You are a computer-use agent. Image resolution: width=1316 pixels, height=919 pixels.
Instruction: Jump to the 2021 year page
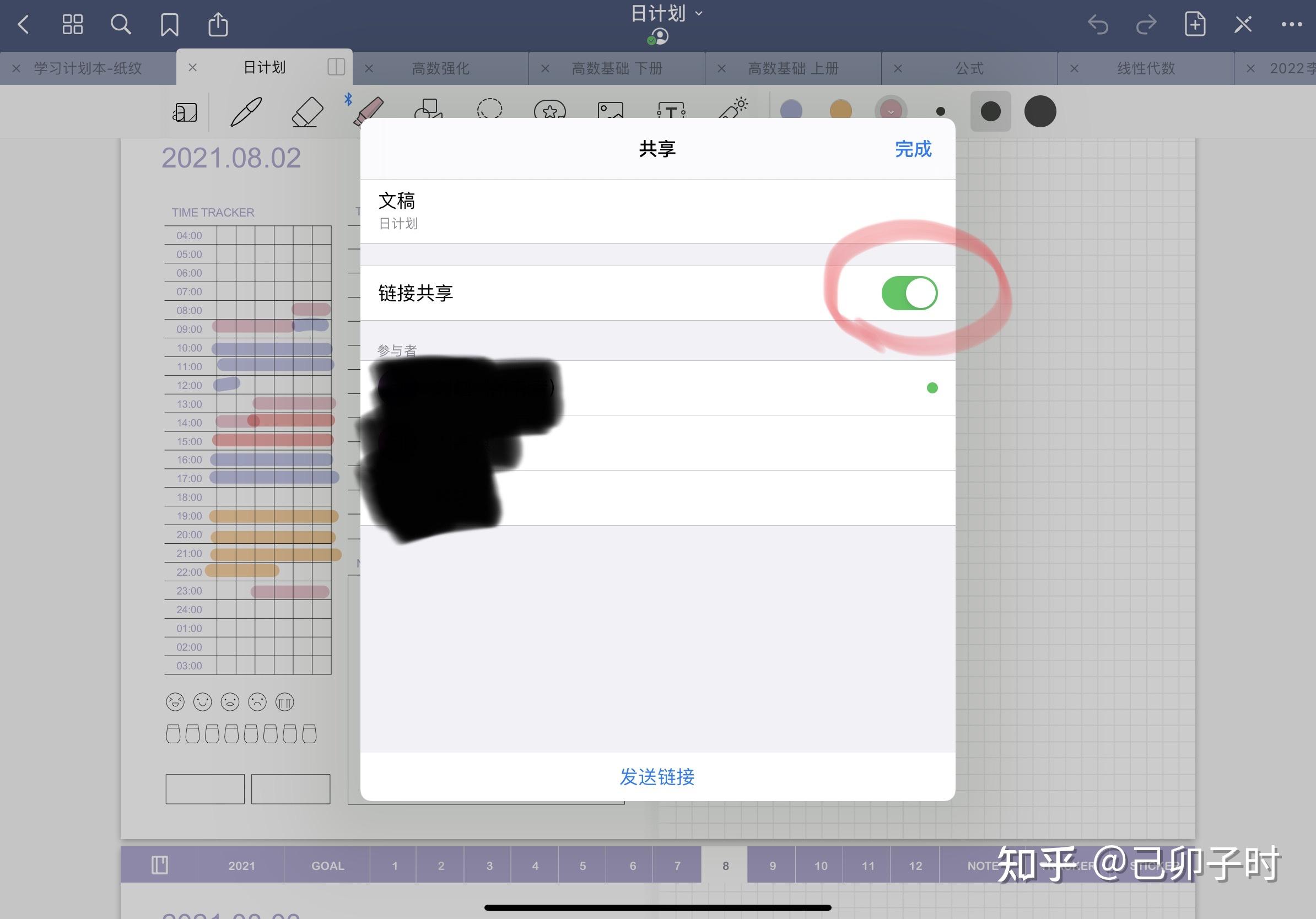[241, 866]
